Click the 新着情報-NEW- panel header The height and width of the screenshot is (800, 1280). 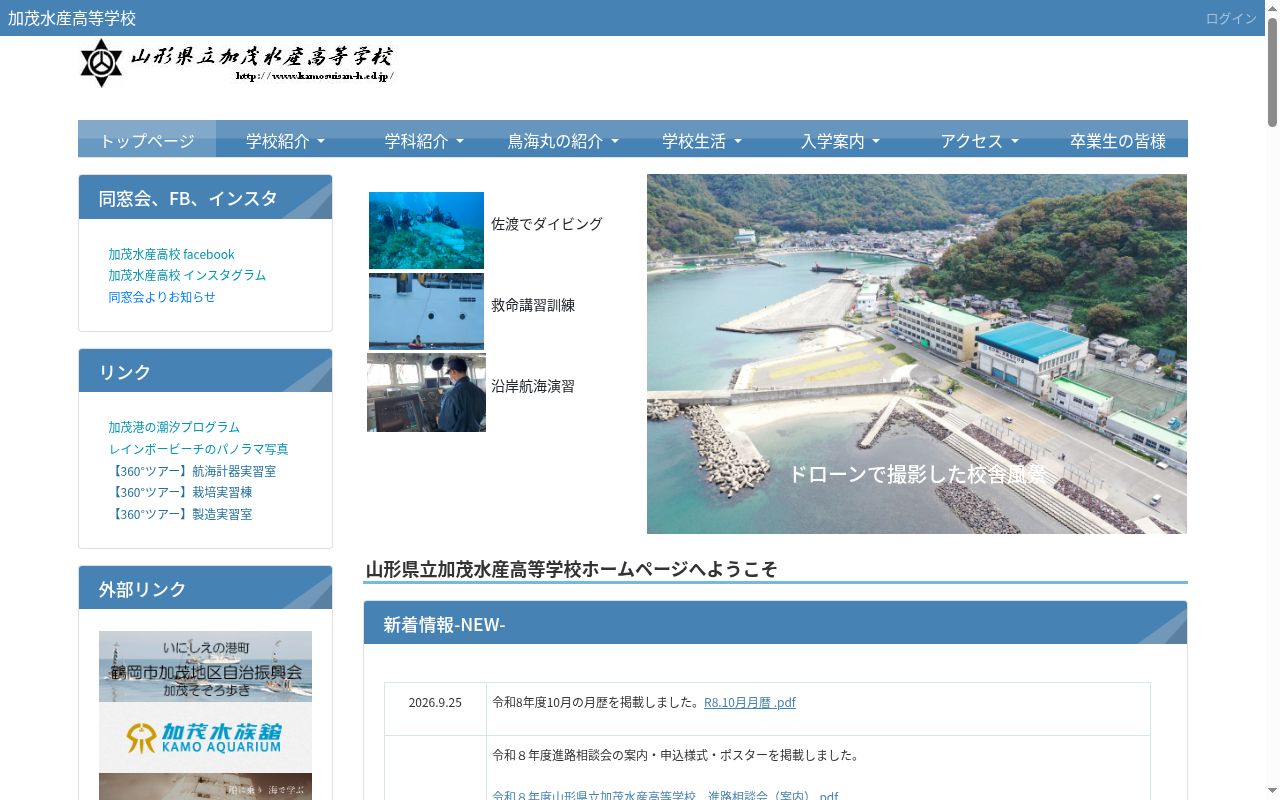775,623
